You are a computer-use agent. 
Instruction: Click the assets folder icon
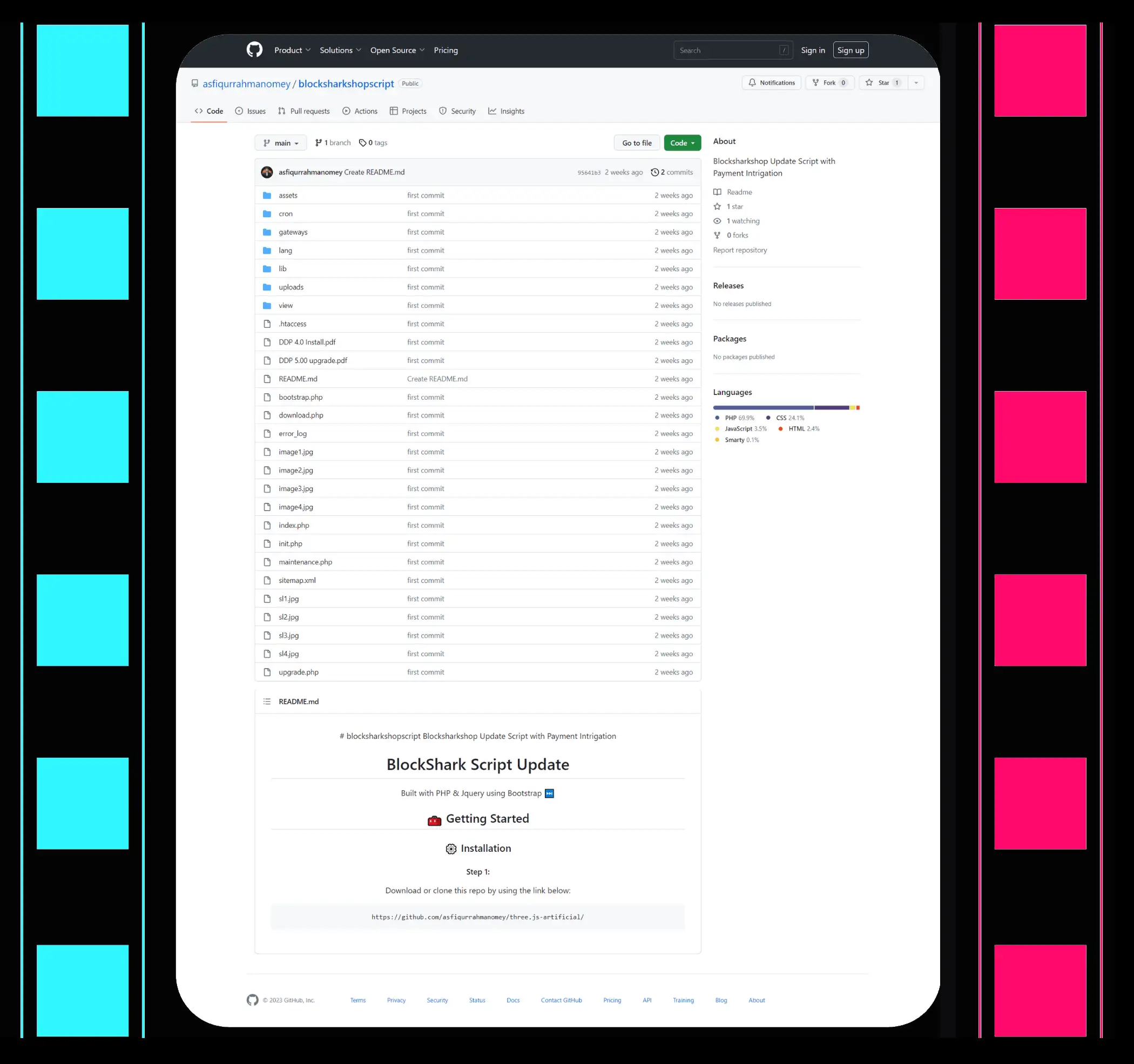coord(267,195)
